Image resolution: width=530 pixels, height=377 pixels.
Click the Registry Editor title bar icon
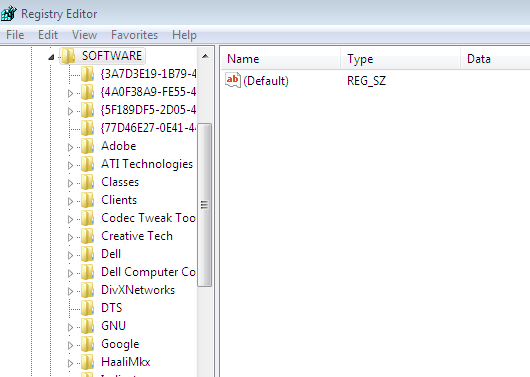pyautogui.click(x=8, y=14)
